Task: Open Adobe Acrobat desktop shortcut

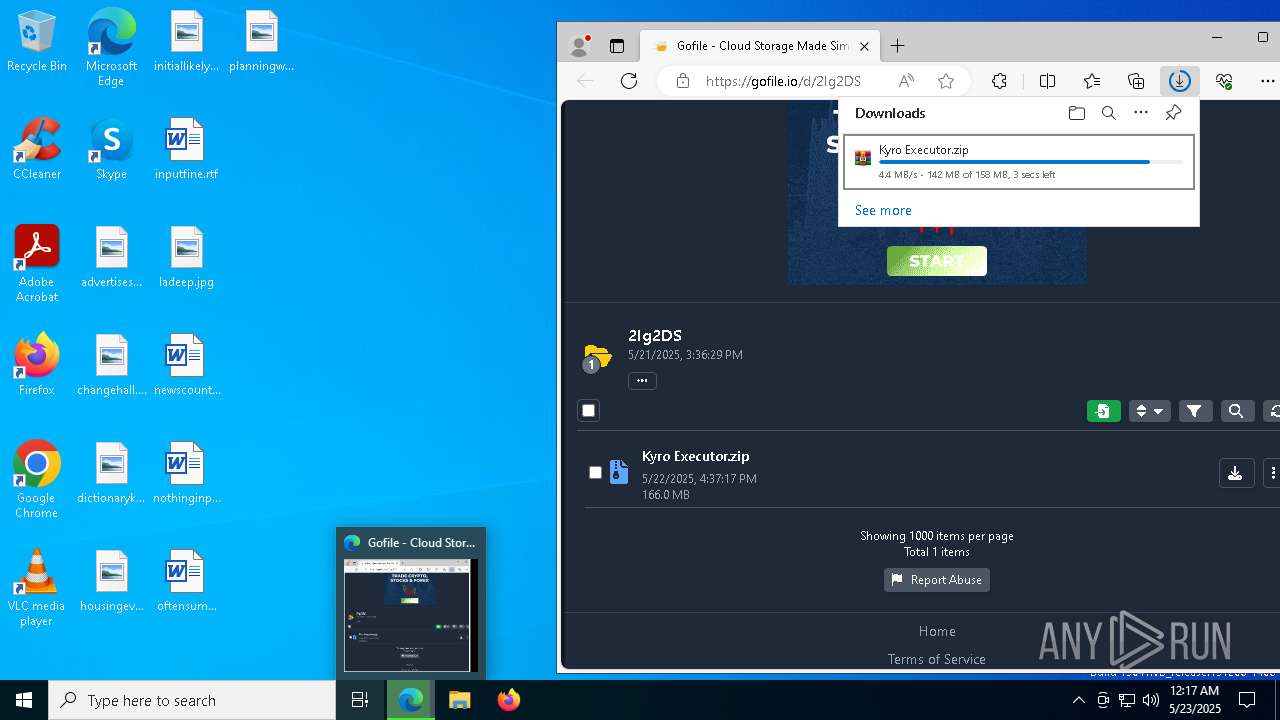Action: click(37, 264)
